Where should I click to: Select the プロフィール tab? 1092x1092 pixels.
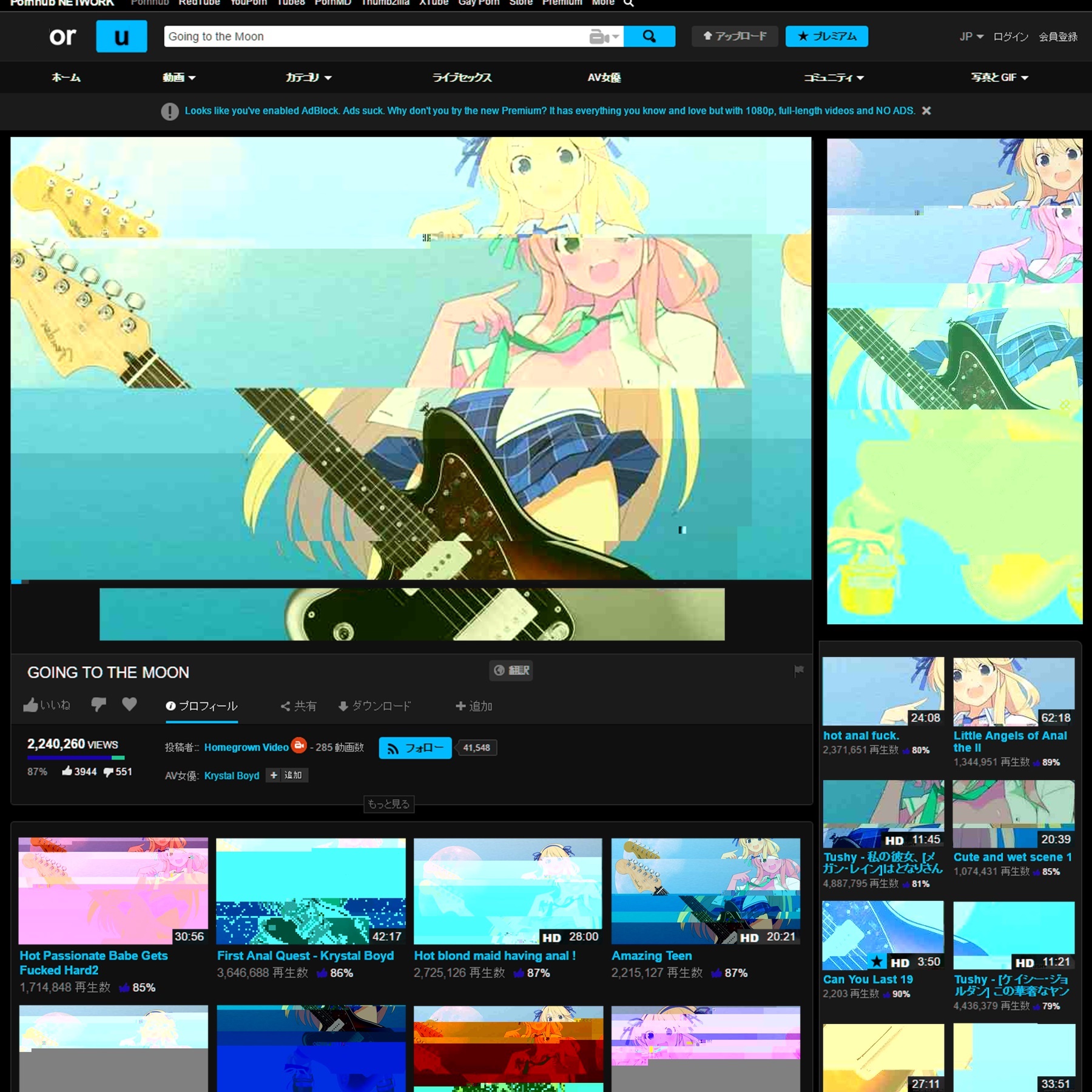[x=201, y=706]
